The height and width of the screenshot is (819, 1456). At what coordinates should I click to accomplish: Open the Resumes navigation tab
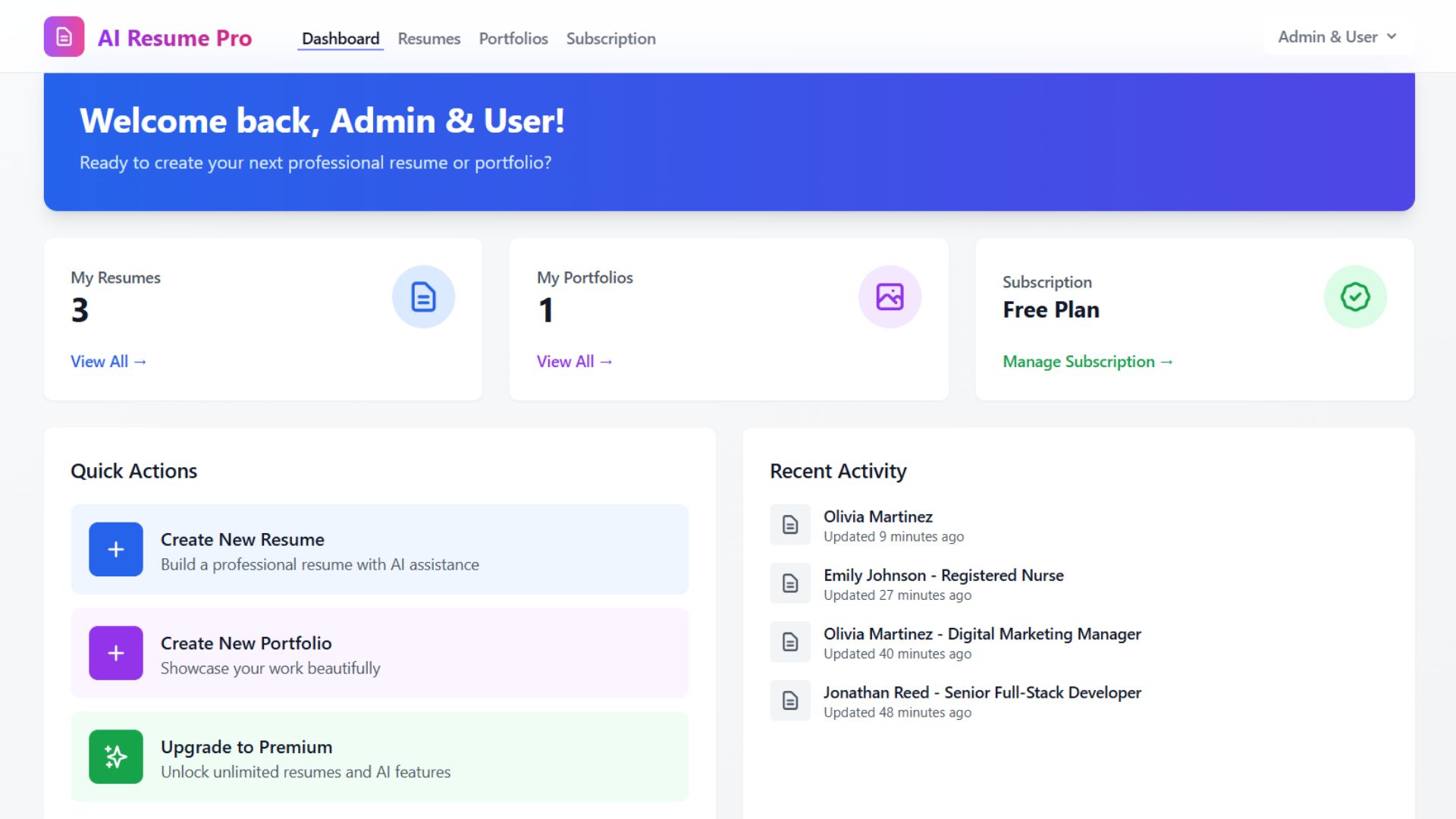(428, 39)
